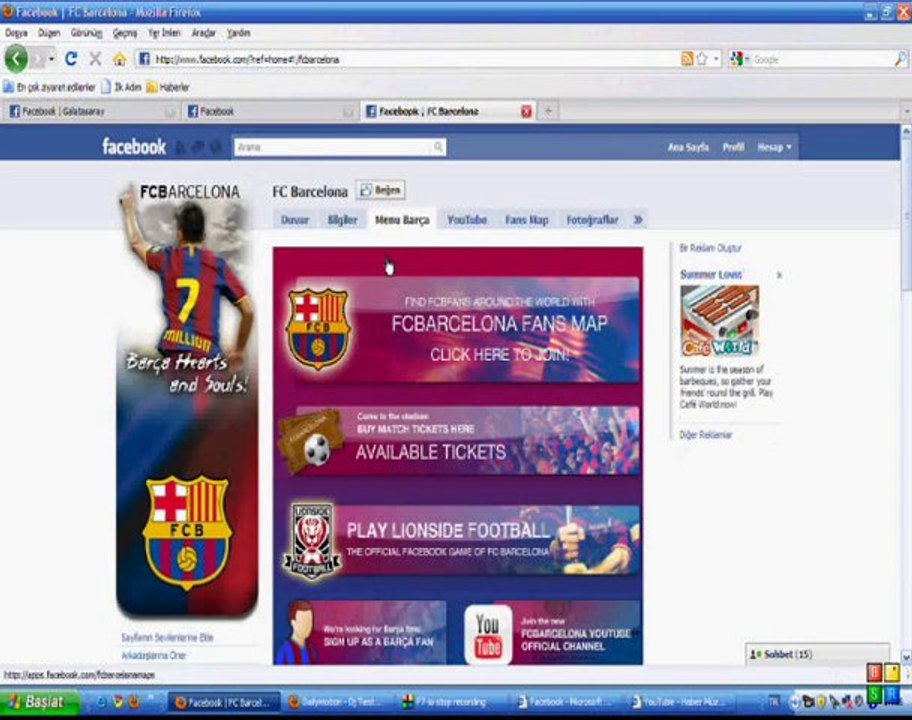Open the Fotoğraflar page tab

coord(592,220)
